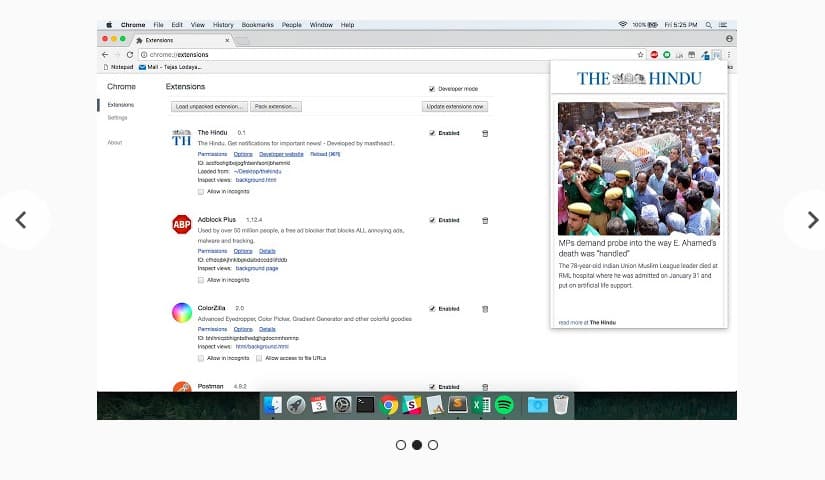Click Update extensions now button

tap(455, 107)
